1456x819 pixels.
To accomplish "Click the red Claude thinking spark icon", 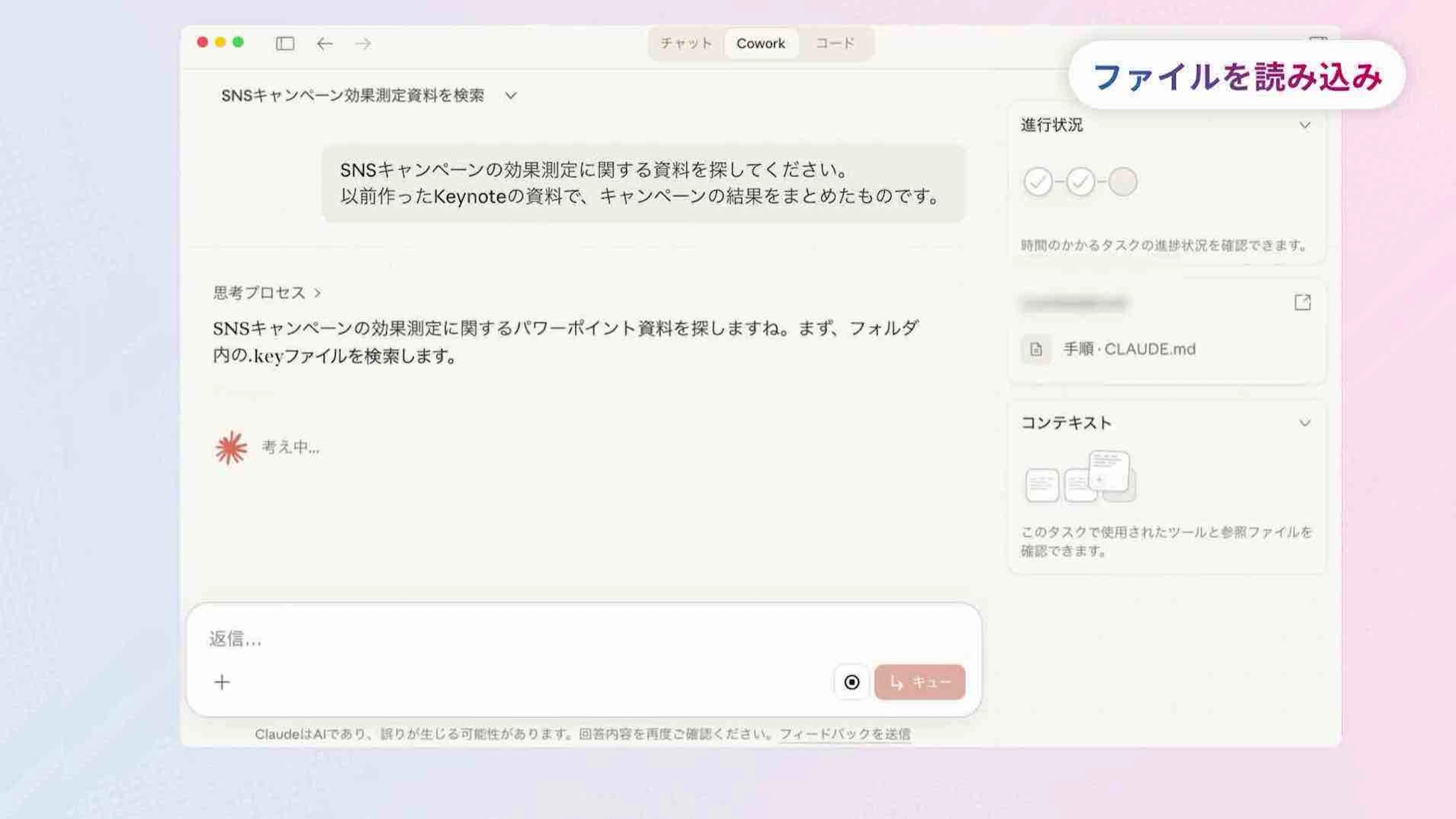I will (231, 448).
